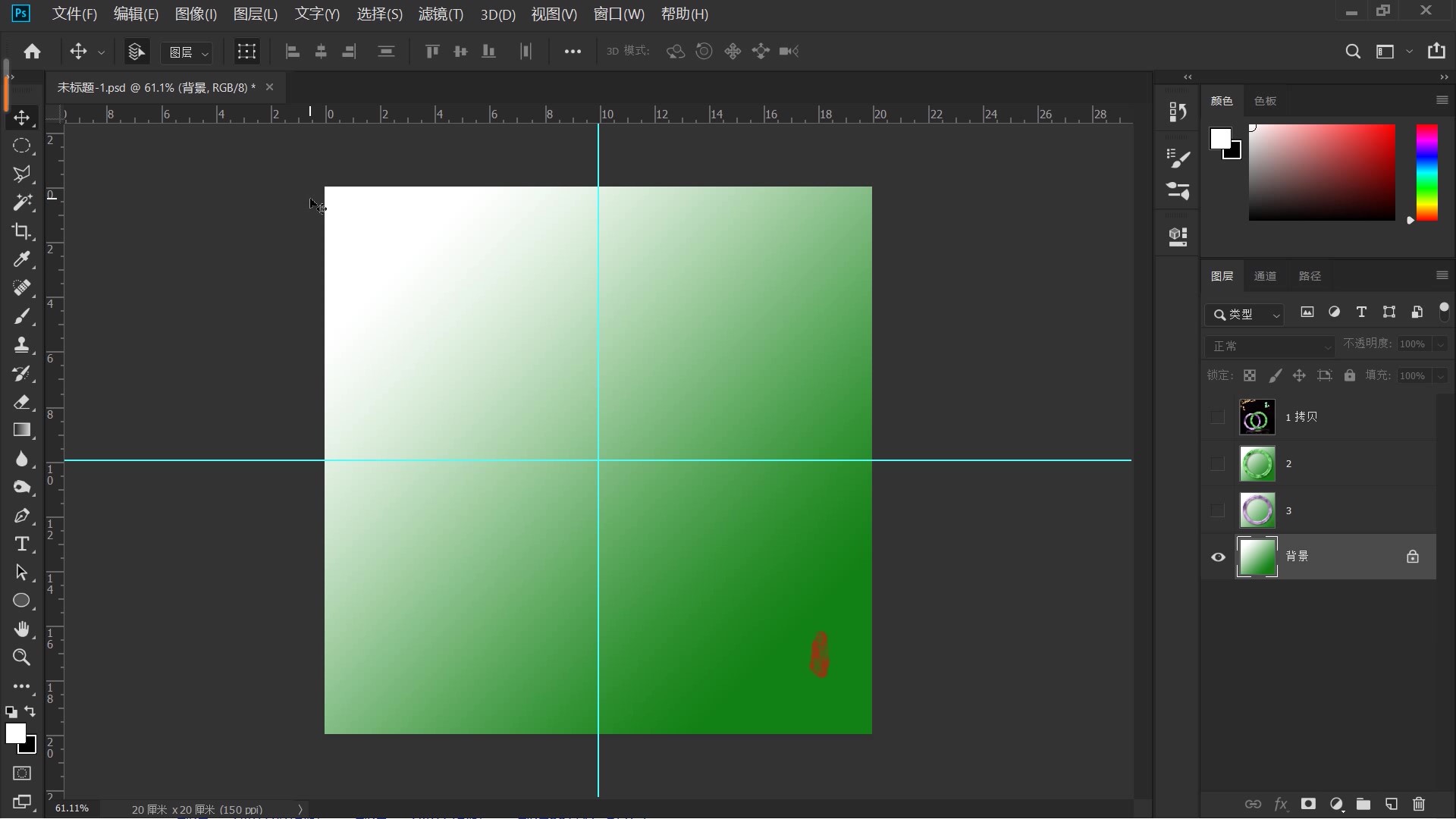Viewport: 1456px width, 819px height.
Task: Open the 窗口(W) menu
Action: click(x=619, y=14)
